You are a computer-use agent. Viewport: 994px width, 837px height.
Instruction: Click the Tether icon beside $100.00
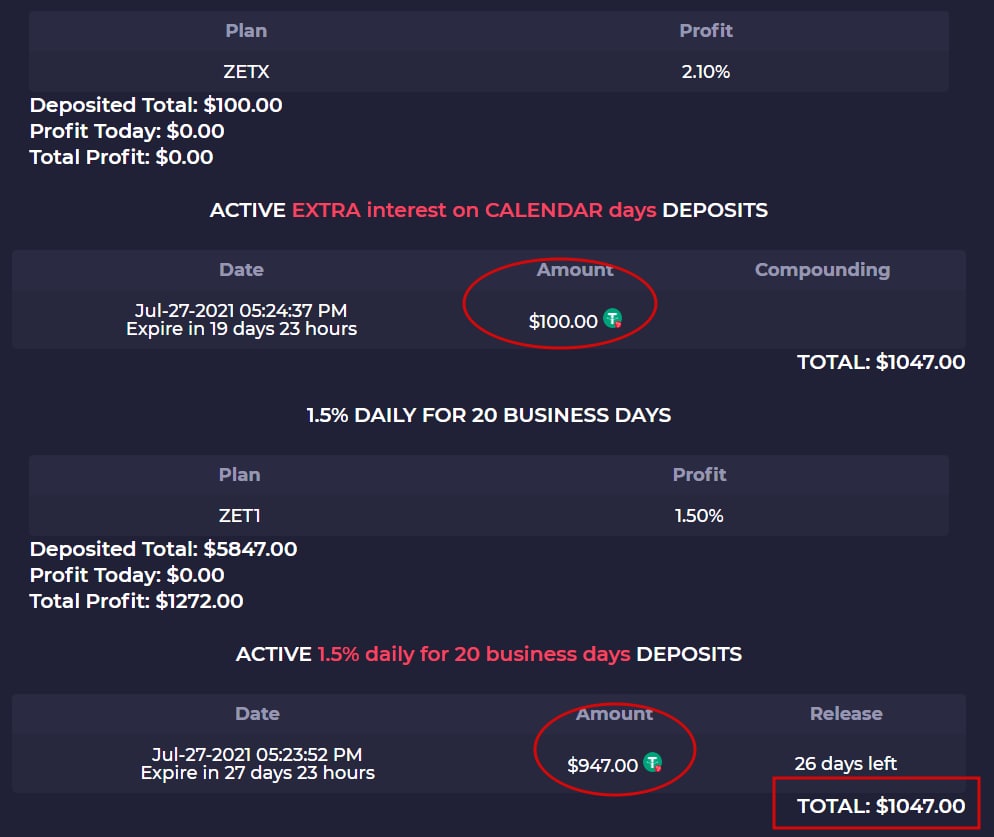pos(612,318)
